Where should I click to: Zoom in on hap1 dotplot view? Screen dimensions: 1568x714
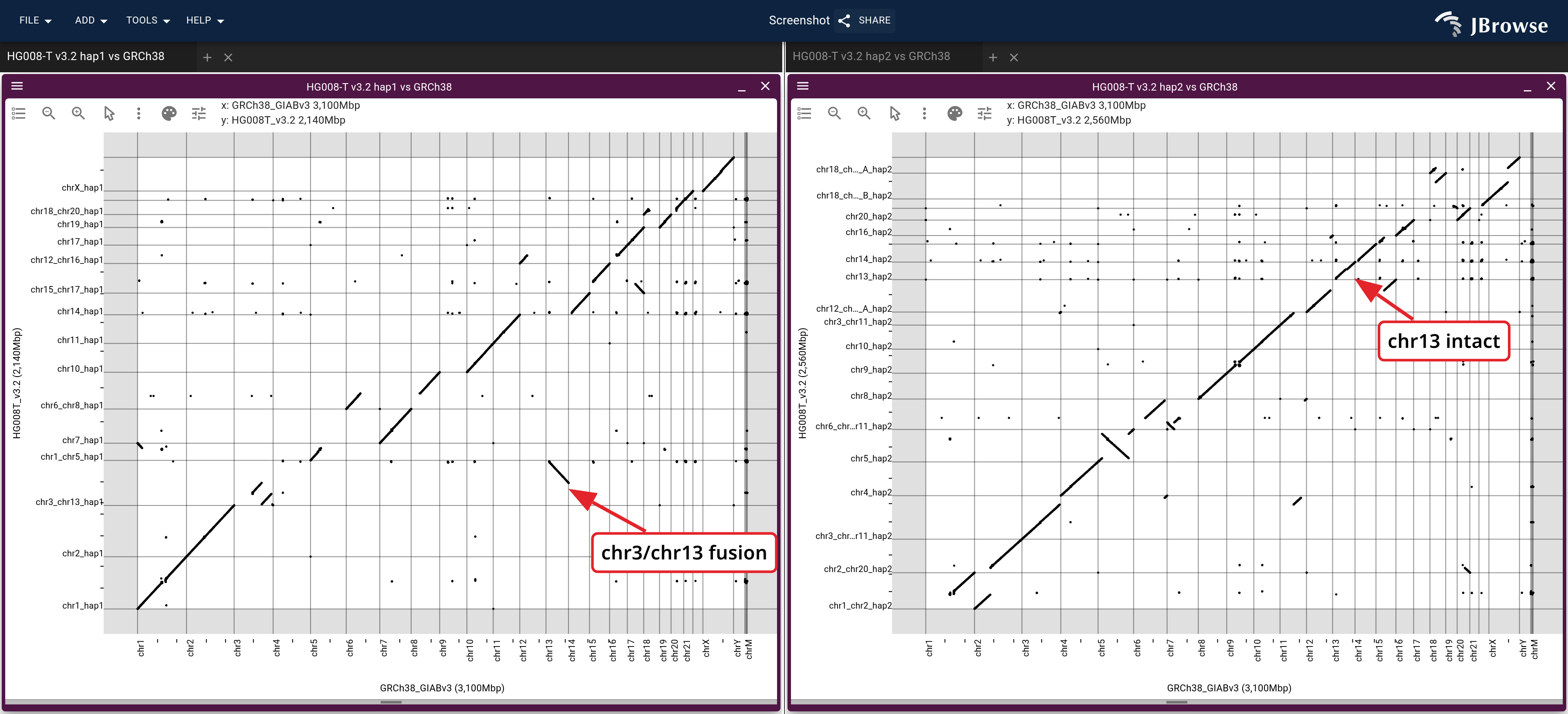(x=78, y=113)
